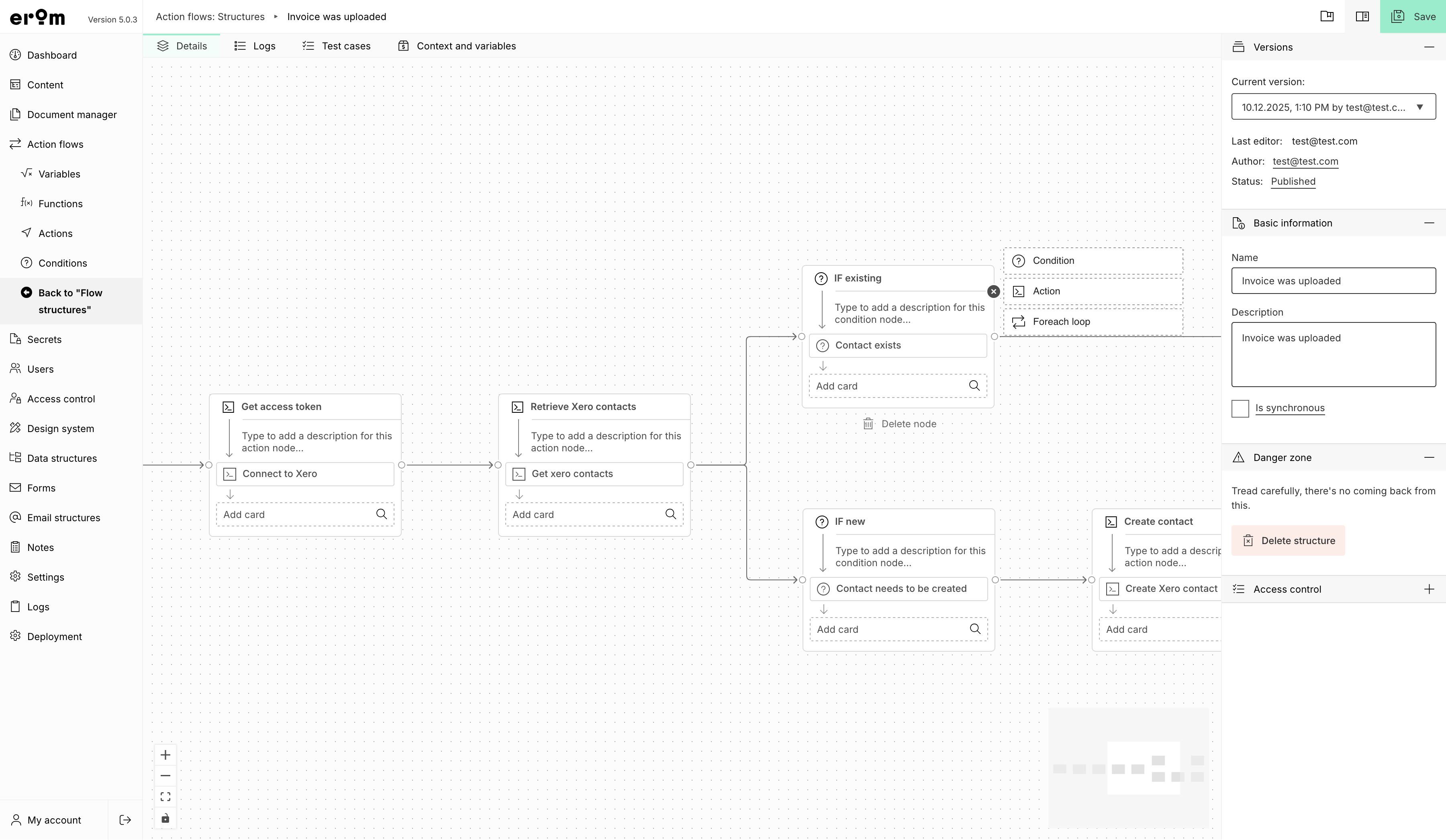Open the Context and variables tab
The width and height of the screenshot is (1446, 840).
[x=457, y=46]
